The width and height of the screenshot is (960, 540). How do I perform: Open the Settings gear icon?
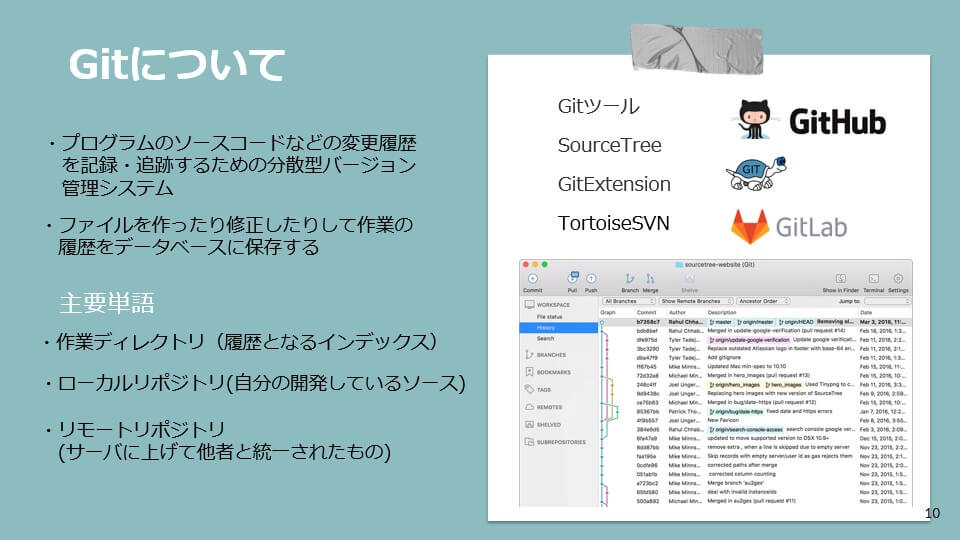pyautogui.click(x=898, y=278)
